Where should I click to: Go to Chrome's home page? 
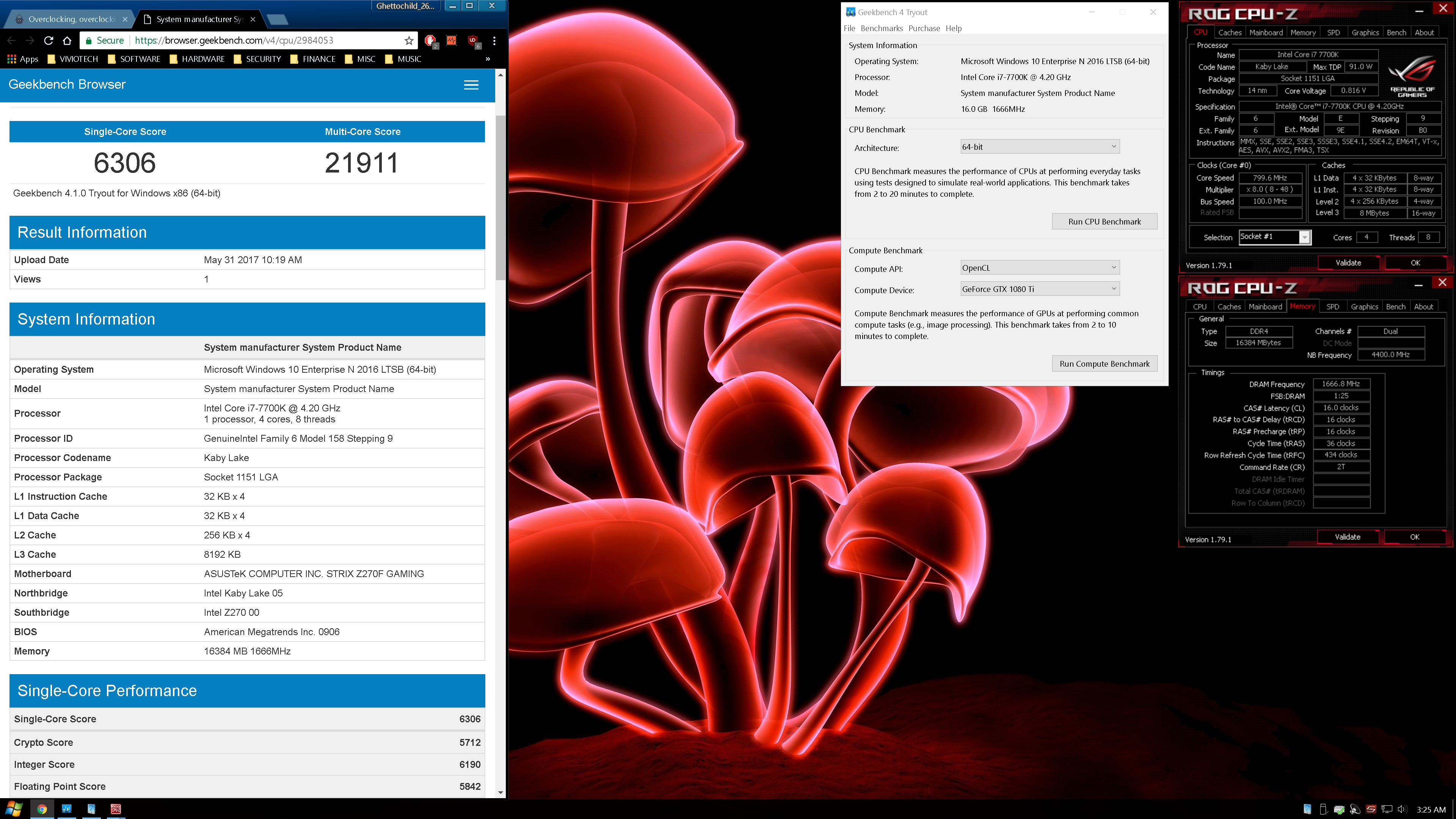click(67, 41)
